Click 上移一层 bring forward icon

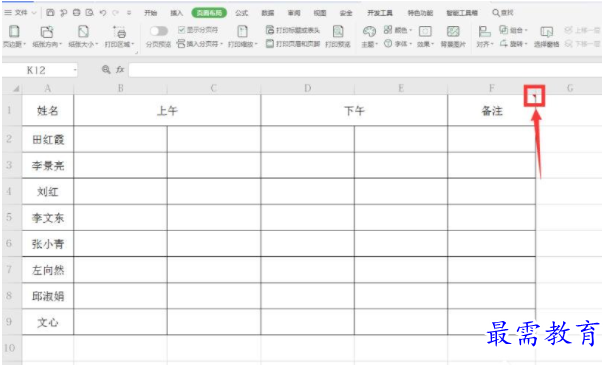(x=568, y=30)
